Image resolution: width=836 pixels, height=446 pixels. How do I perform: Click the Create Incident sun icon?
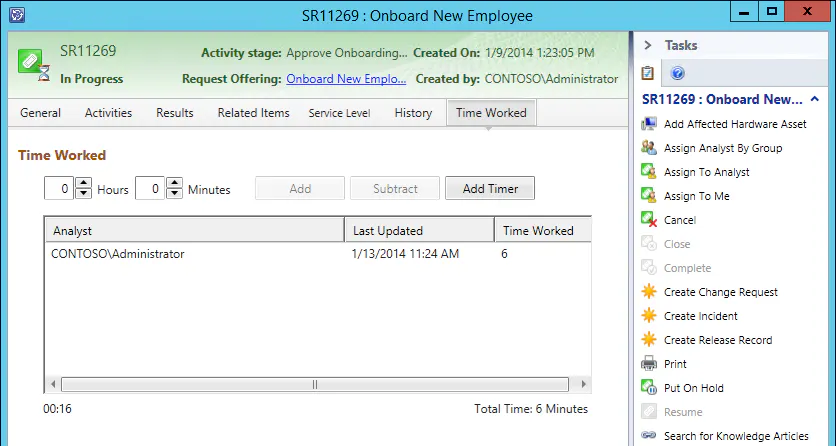click(649, 315)
